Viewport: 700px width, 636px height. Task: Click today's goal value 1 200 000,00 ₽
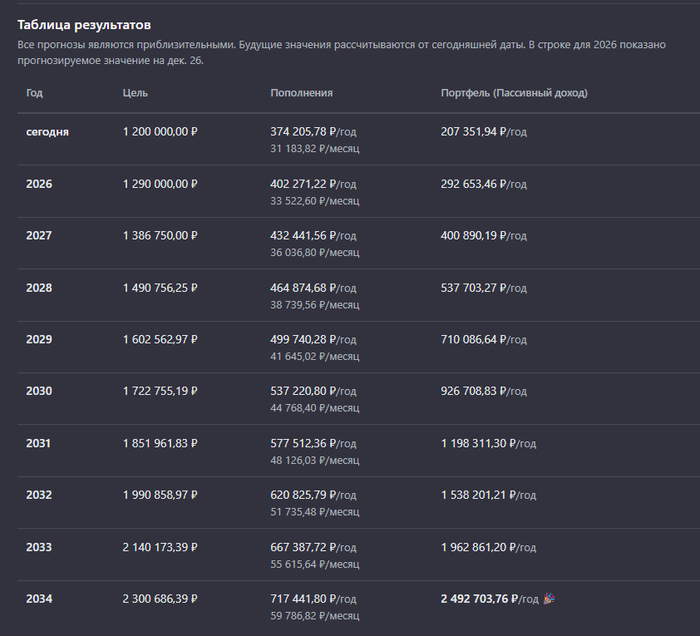pyautogui.click(x=160, y=132)
